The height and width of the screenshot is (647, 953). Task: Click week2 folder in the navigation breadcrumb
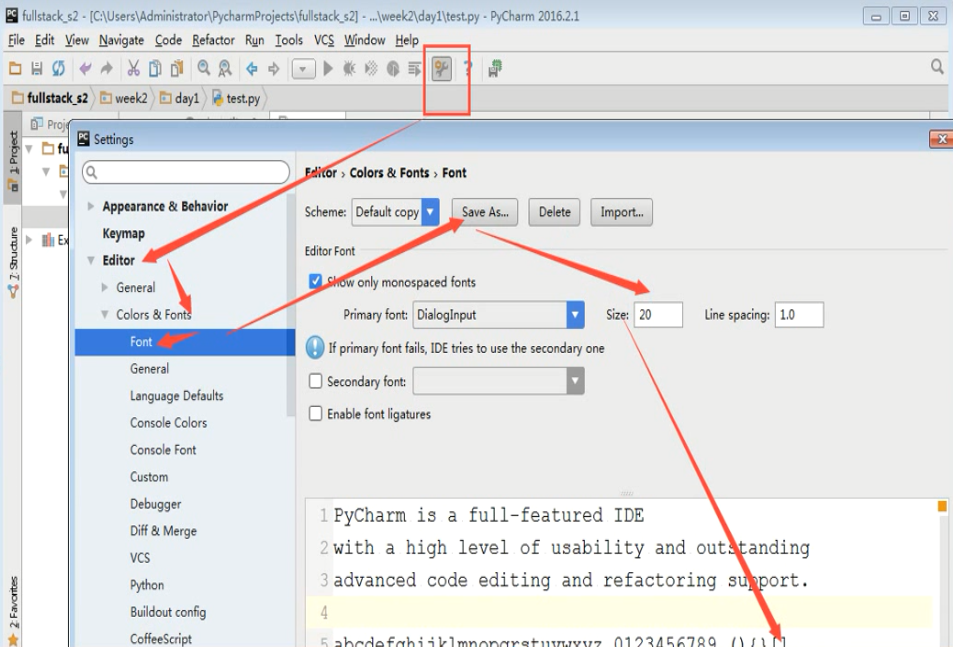click(x=125, y=98)
